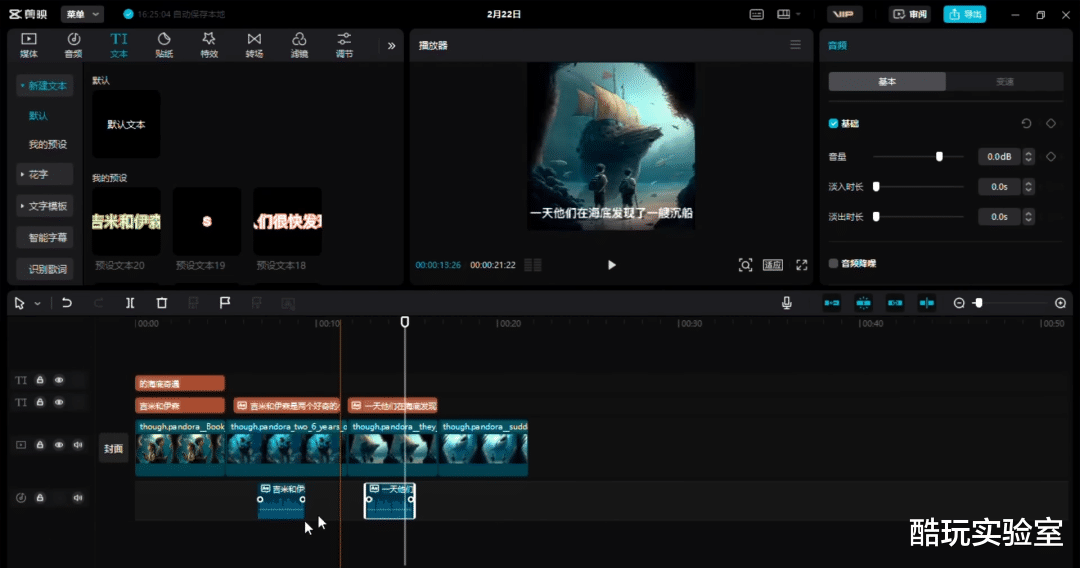Open the 音频 (Audio) tab in top toolbar
Image resolution: width=1080 pixels, height=568 pixels.
pos(74,45)
